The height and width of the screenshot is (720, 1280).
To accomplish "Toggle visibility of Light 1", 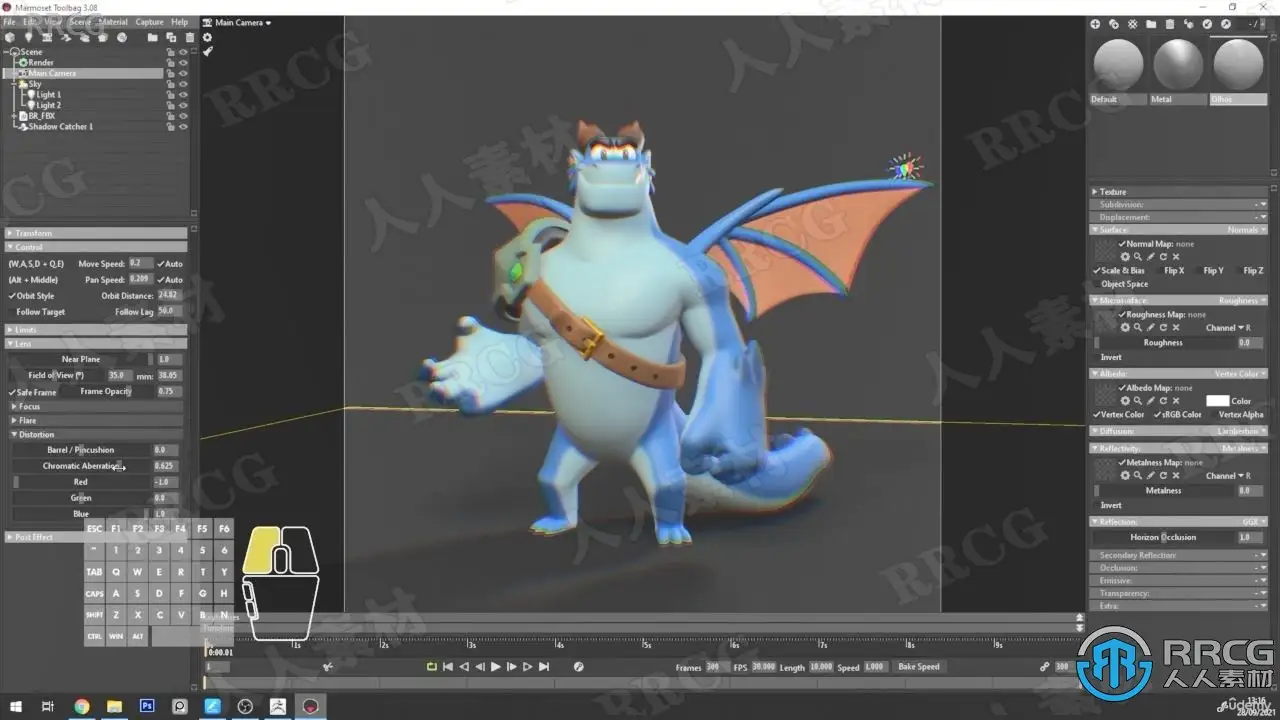I will 183,94.
